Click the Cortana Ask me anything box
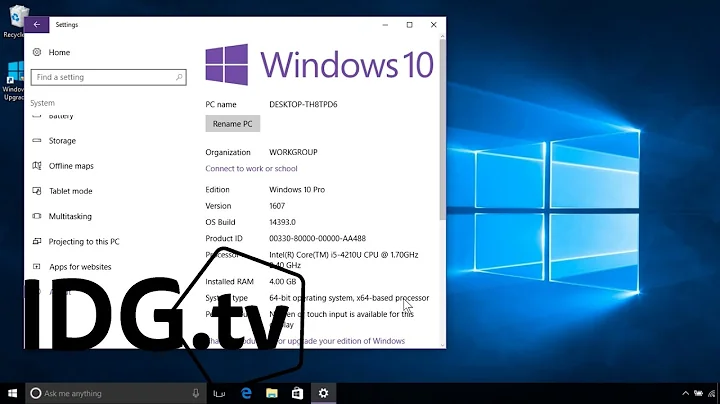The image size is (720, 404). point(116,393)
